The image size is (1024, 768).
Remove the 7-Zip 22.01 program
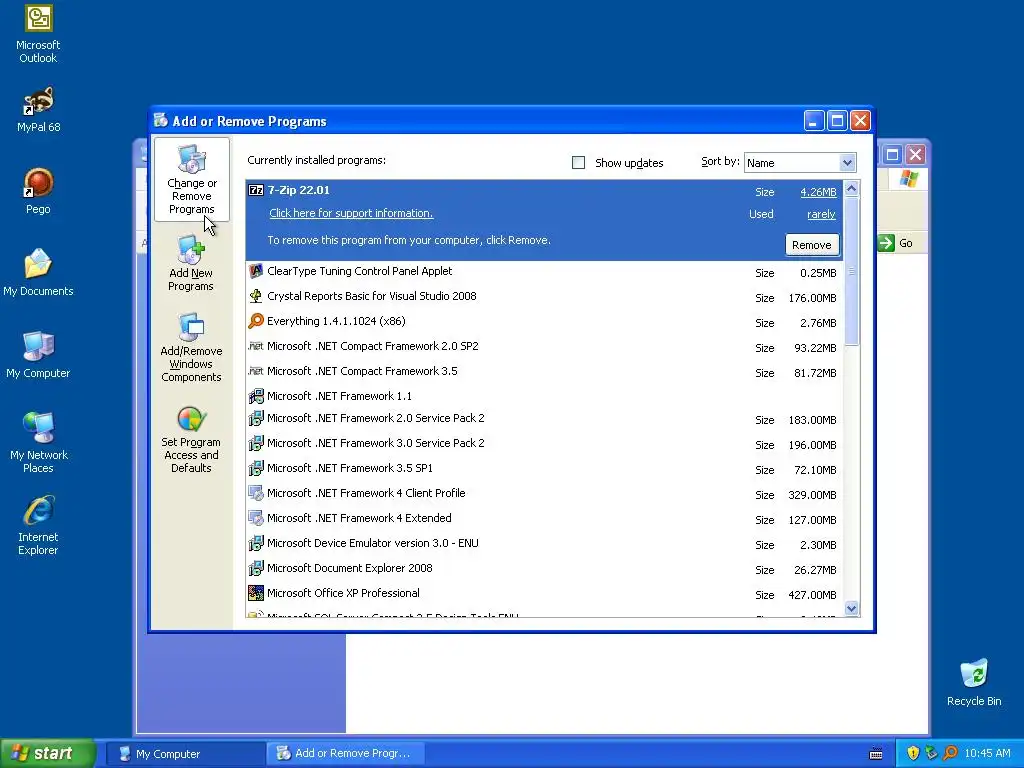click(x=812, y=245)
